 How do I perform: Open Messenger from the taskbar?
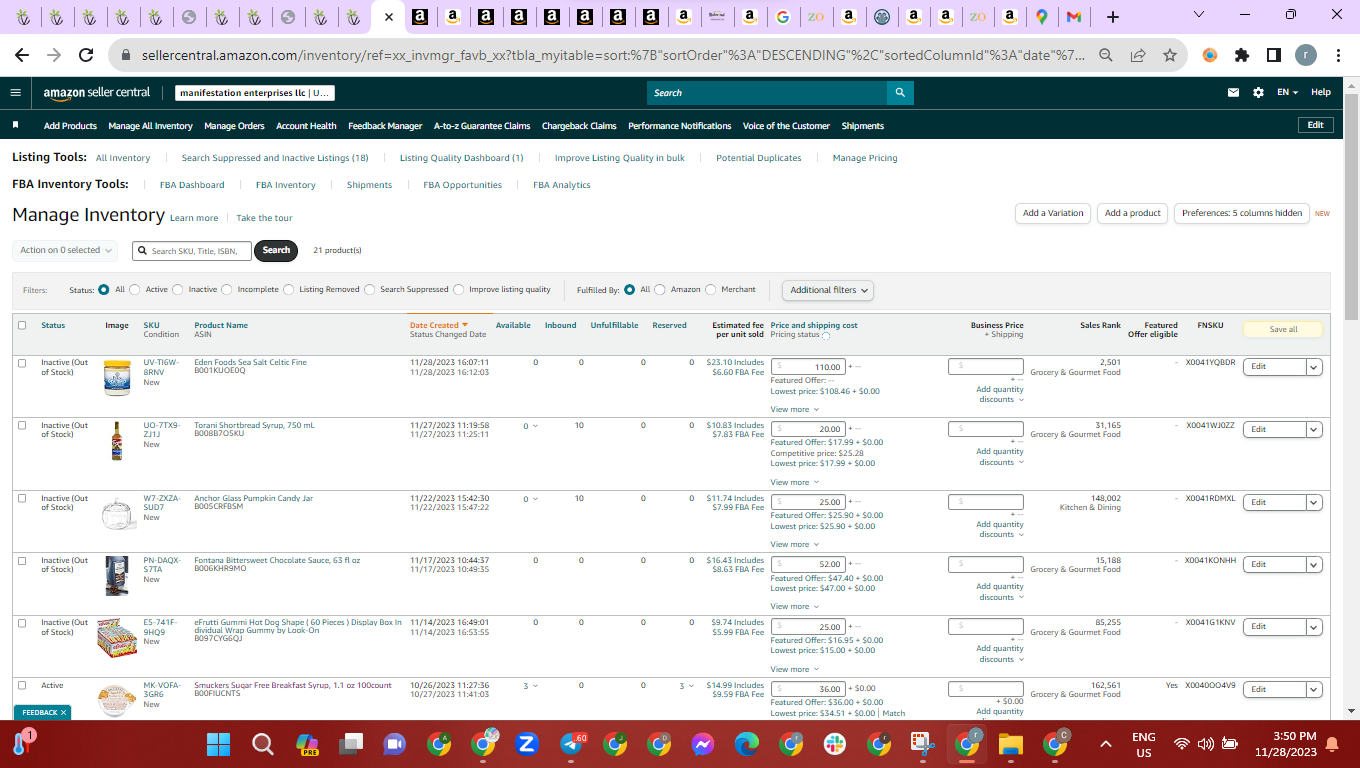(x=703, y=744)
